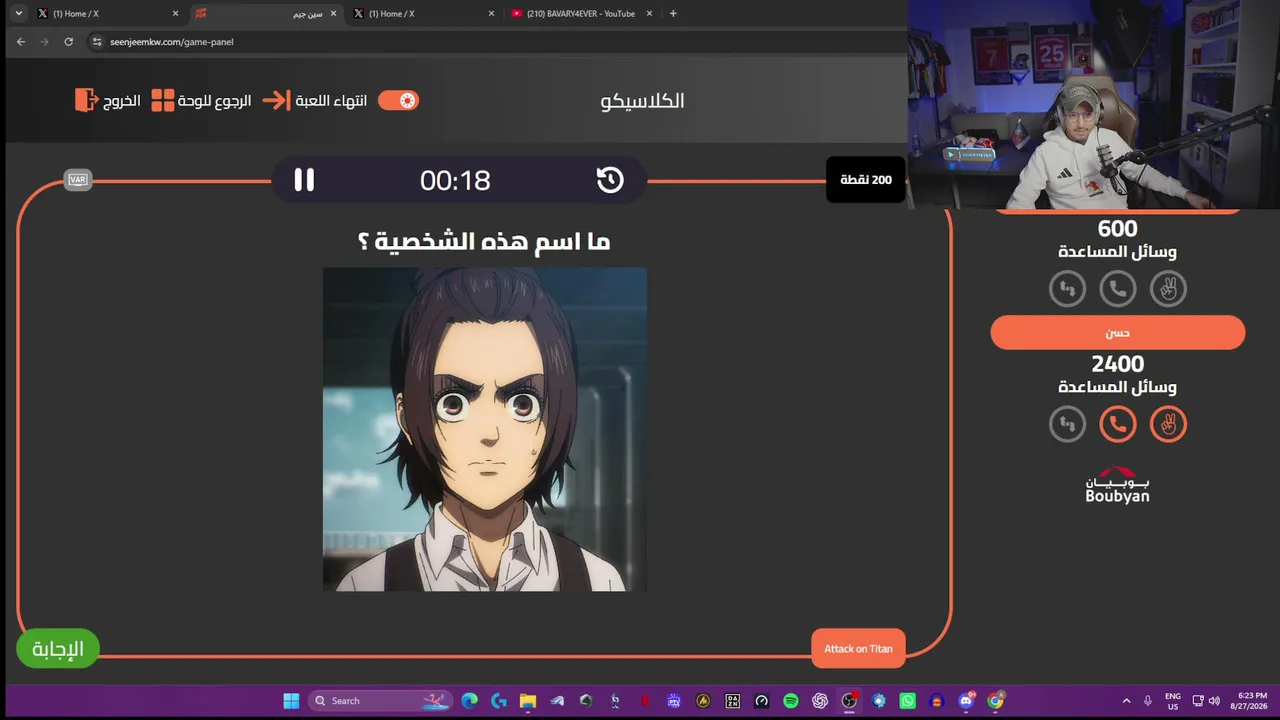Close the BAVARY4EVER YouTube tab

tap(649, 14)
